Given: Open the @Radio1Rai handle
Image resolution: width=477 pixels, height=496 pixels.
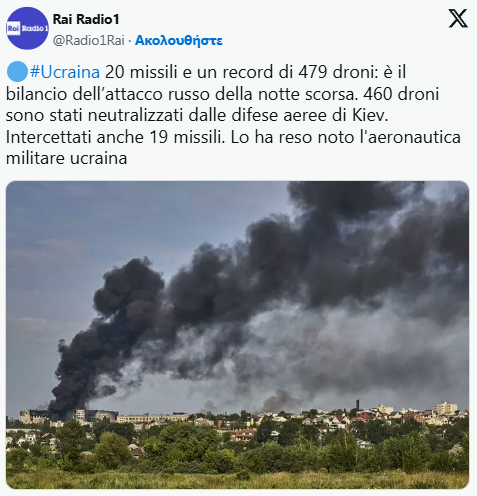Looking at the screenshot, I should pos(89,40).
